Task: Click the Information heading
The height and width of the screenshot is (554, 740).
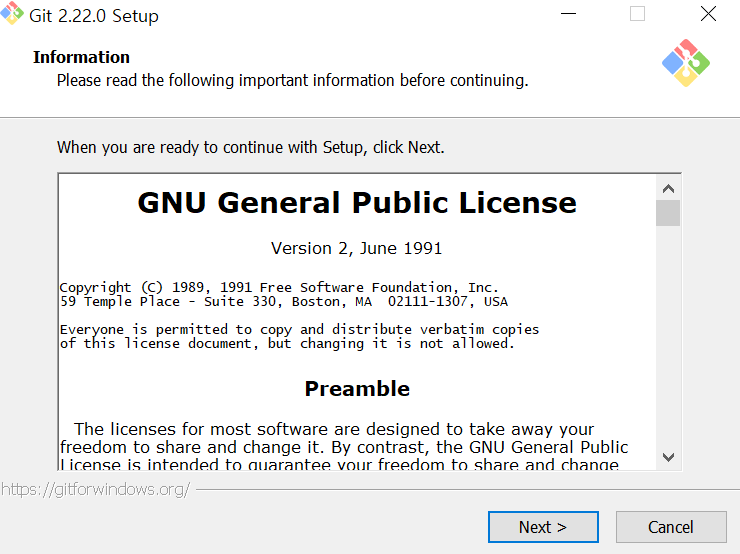Action: pyautogui.click(x=81, y=57)
